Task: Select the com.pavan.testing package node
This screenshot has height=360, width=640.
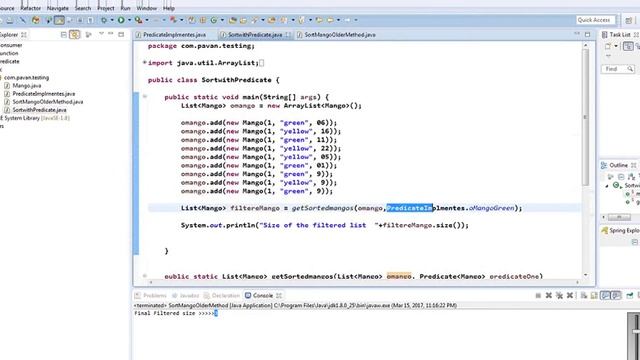Action: click(x=26, y=78)
